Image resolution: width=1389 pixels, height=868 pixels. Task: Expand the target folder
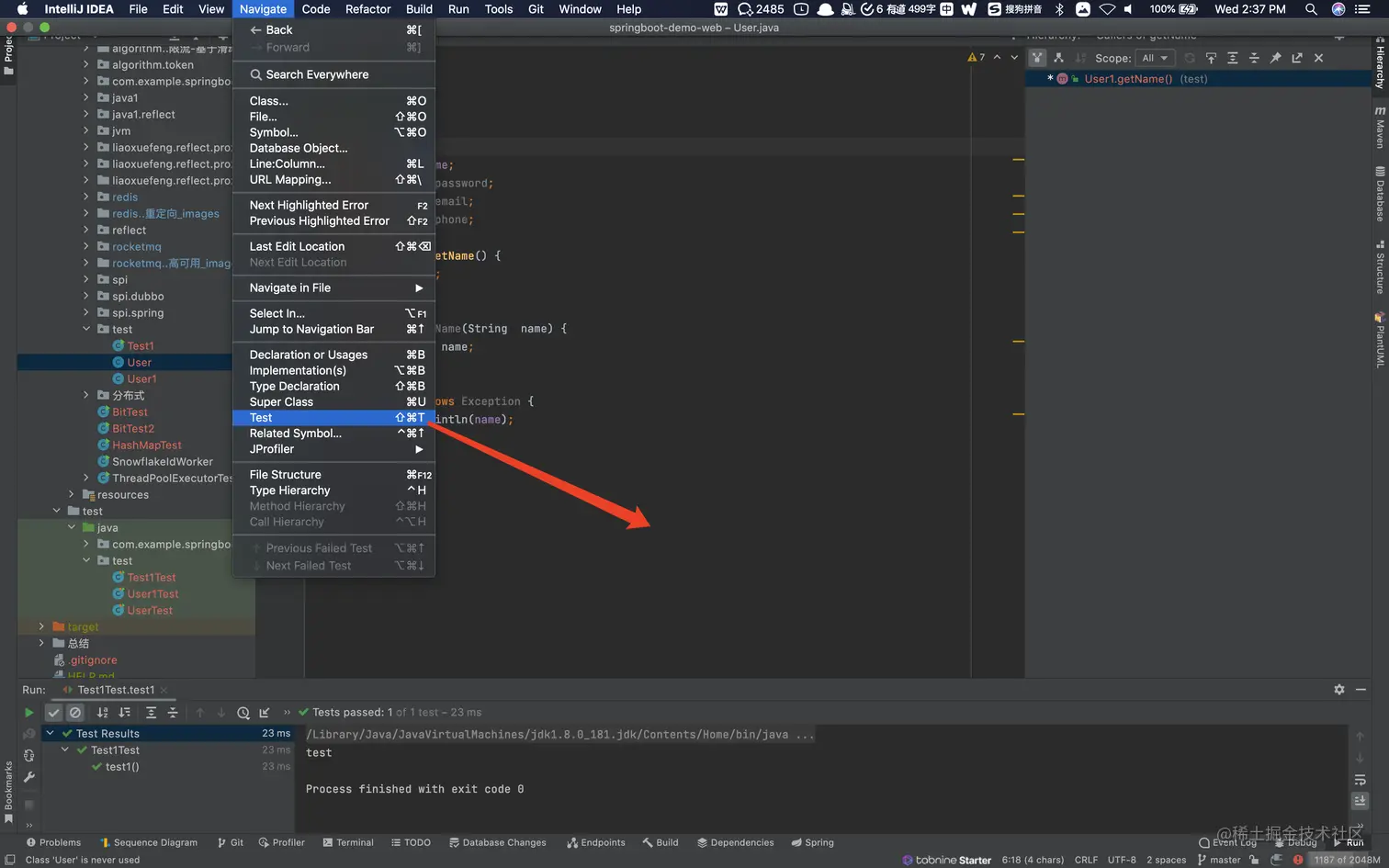click(x=41, y=627)
